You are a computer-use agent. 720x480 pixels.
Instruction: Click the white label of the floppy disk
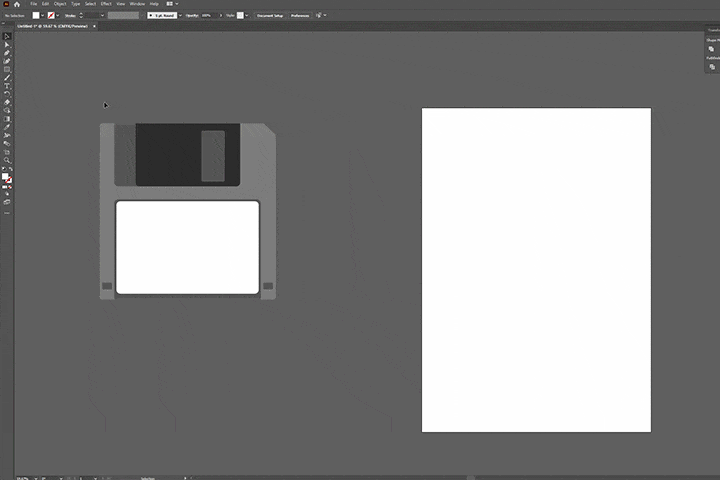(187, 247)
